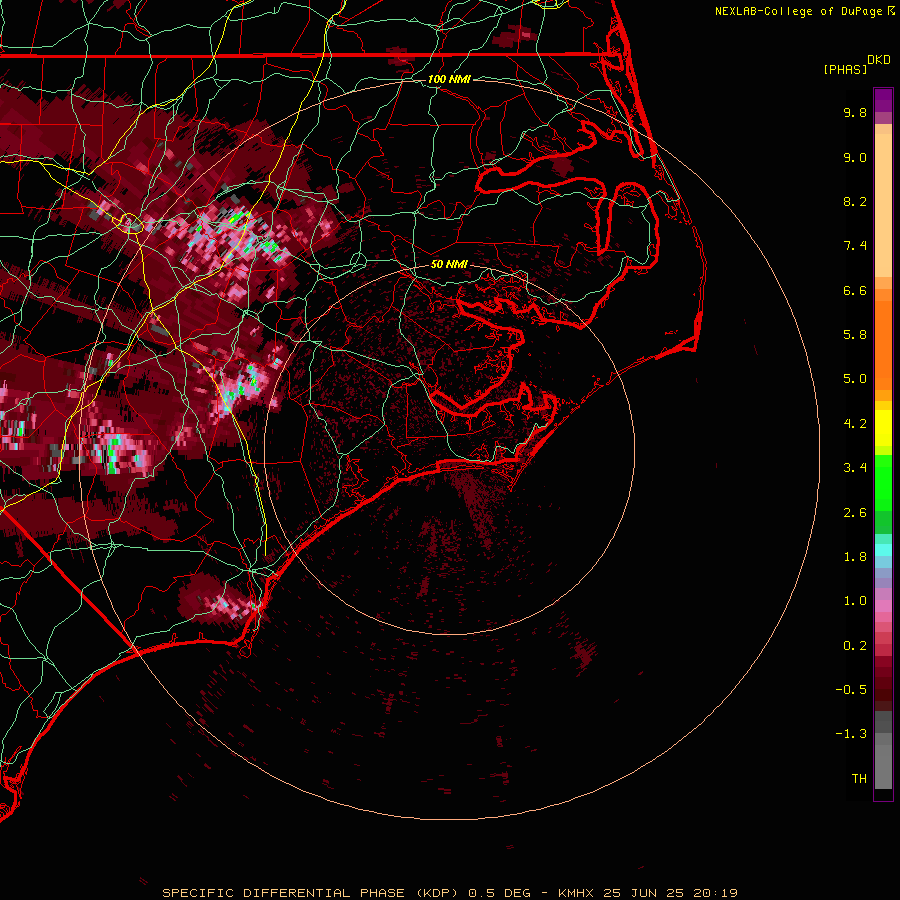Click the TH label on the scale
900x900 pixels.
[859, 779]
